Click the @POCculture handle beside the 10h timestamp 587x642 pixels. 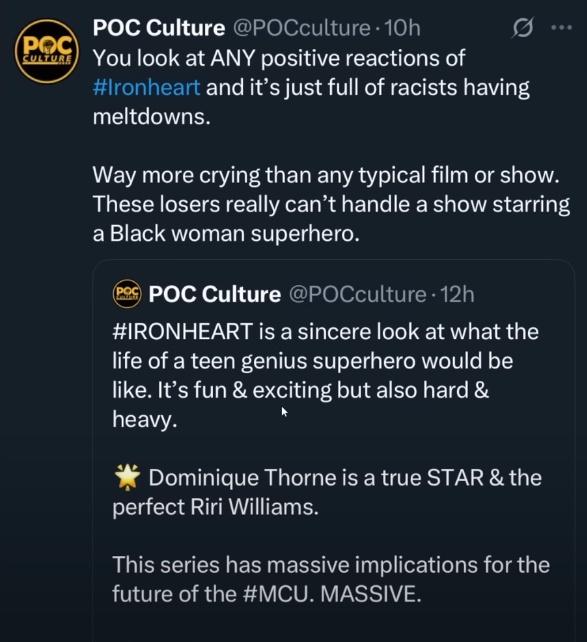point(302,28)
